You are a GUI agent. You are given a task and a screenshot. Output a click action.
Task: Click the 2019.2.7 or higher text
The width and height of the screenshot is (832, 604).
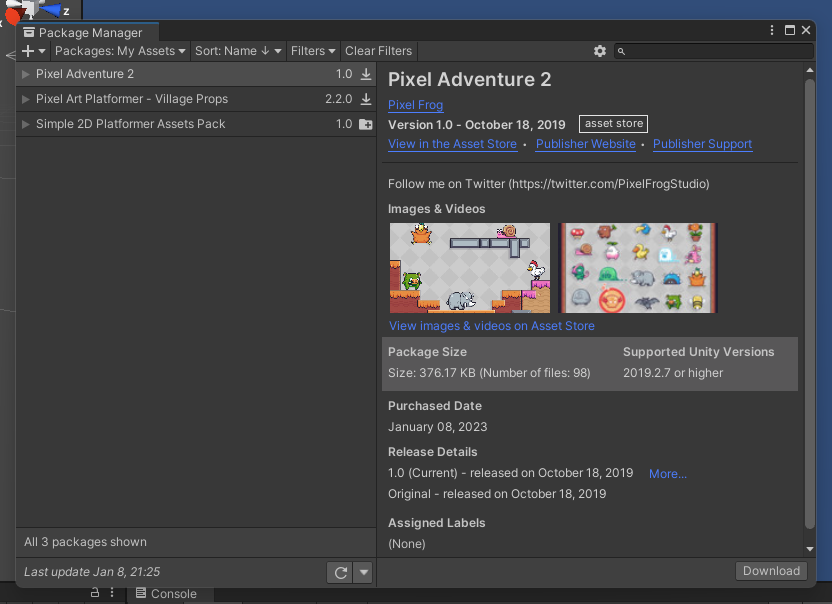tap(673, 373)
